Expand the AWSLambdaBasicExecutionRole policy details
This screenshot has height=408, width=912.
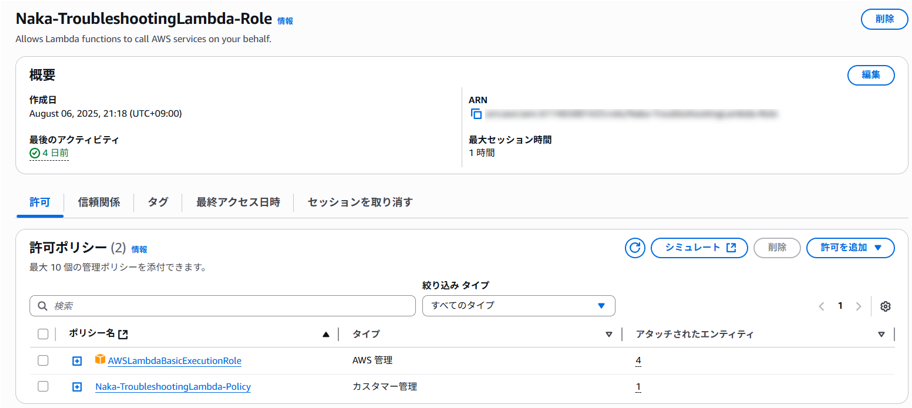[77, 361]
